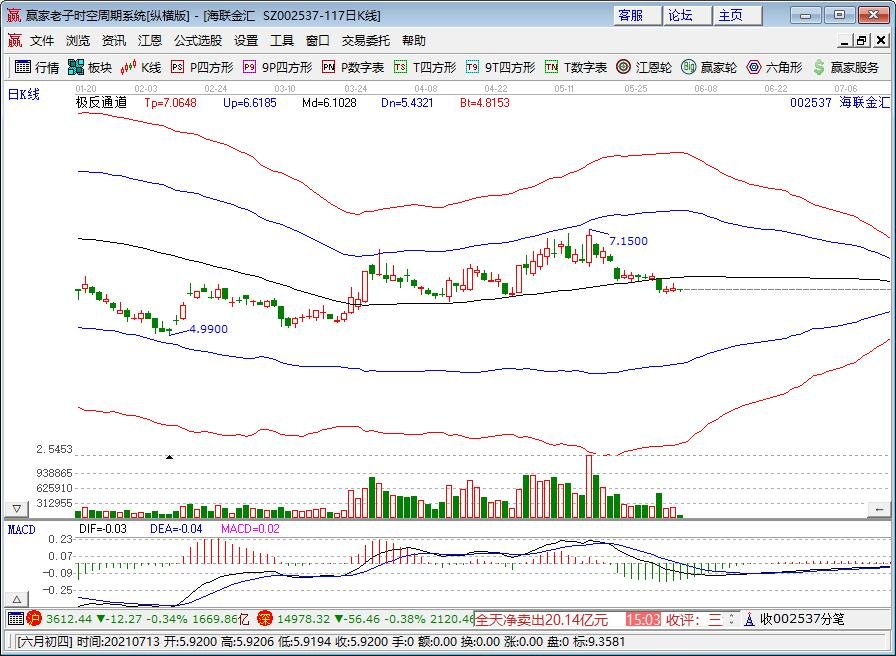This screenshot has height=656, width=896.
Task: Open the T数字表 table
Action: [575, 67]
